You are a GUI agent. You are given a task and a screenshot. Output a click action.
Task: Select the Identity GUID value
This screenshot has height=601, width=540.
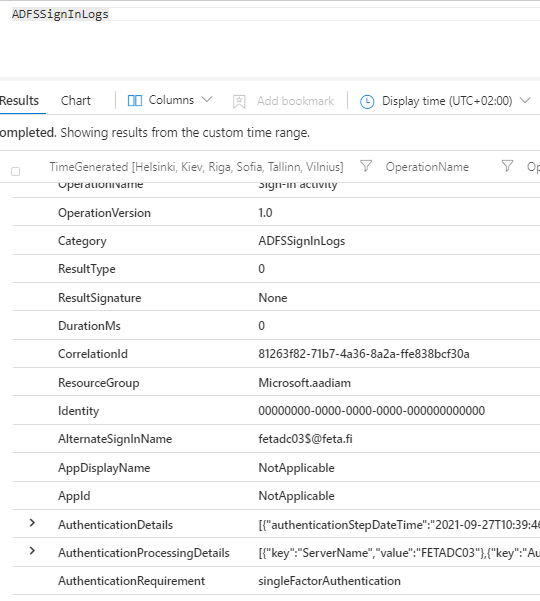click(x=371, y=411)
